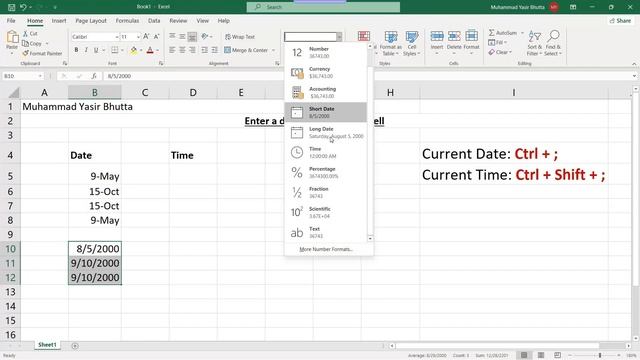Click Merge & Center
Viewport: 640px width, 360px height.
pyautogui.click(x=246, y=50)
